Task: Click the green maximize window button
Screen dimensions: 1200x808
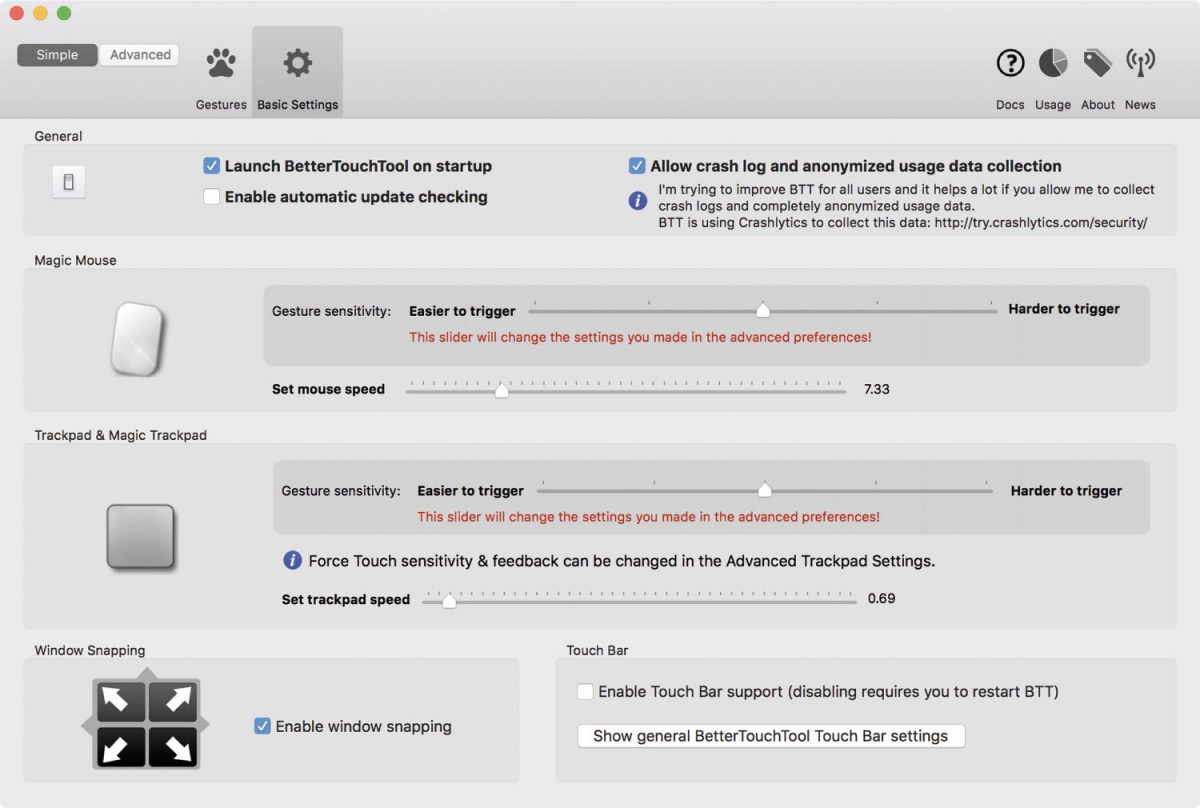Action: [64, 13]
